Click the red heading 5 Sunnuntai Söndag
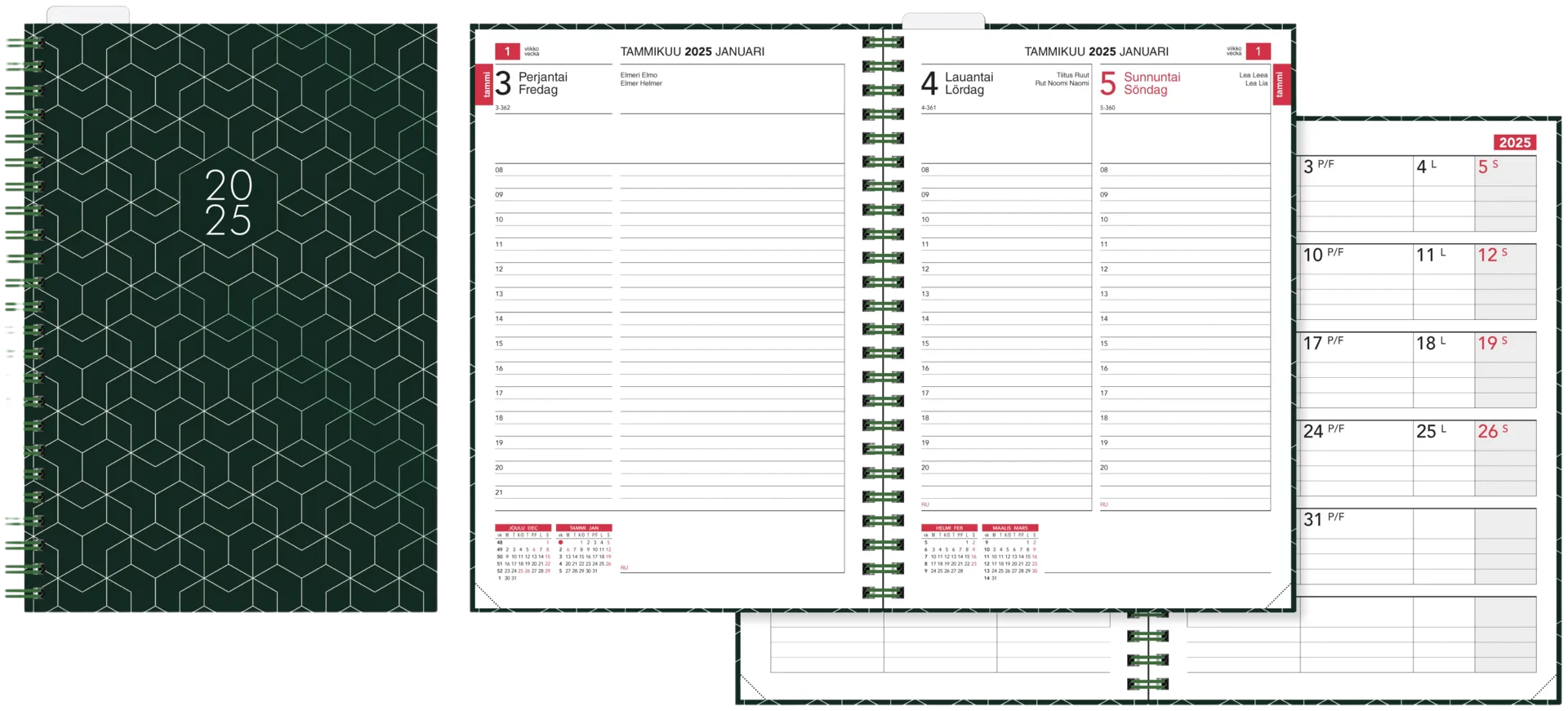 tap(1140, 83)
